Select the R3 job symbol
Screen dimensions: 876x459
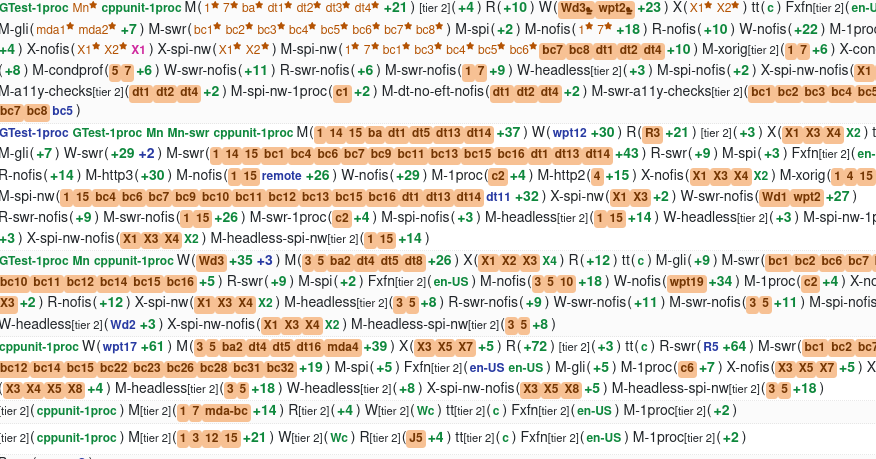652,133
